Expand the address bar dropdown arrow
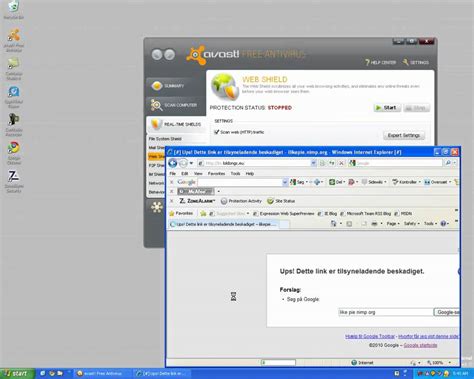This screenshot has width=474, height=379. (313, 163)
